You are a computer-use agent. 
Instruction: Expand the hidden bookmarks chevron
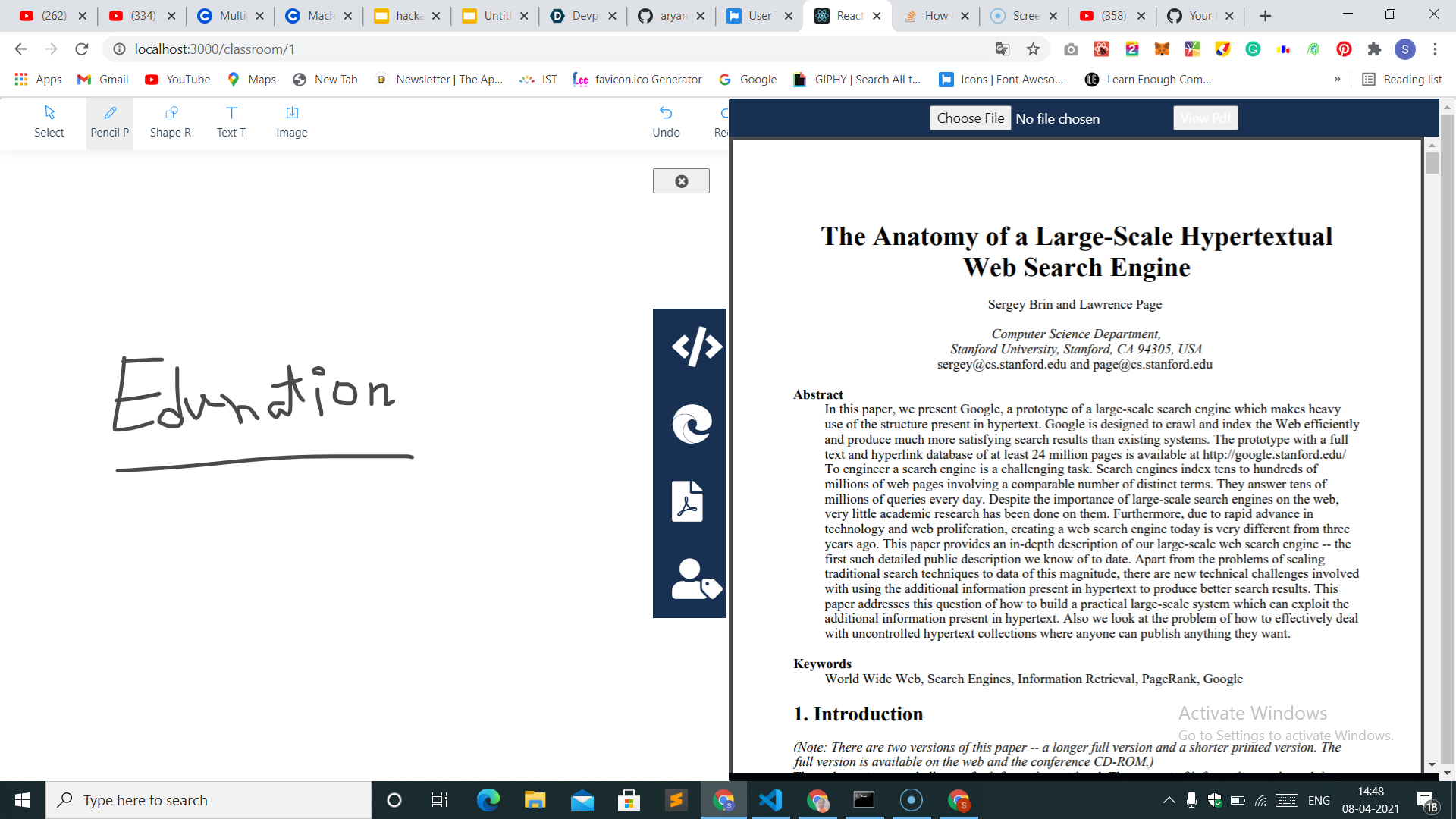(1337, 80)
